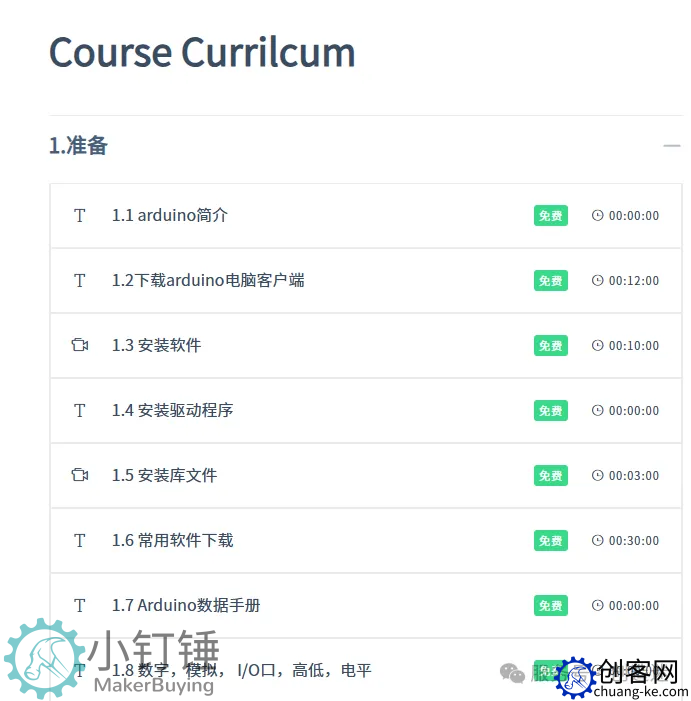Open lesson 1.8 数字，模拟，I/O口，高低，电平
691x701 pixels.
(241, 670)
